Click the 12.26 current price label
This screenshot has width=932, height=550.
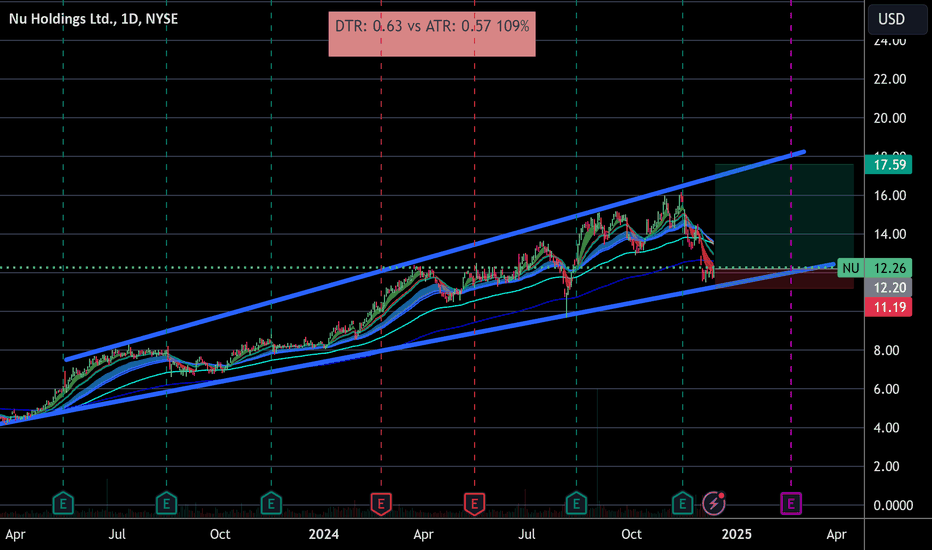pyautogui.click(x=889, y=268)
